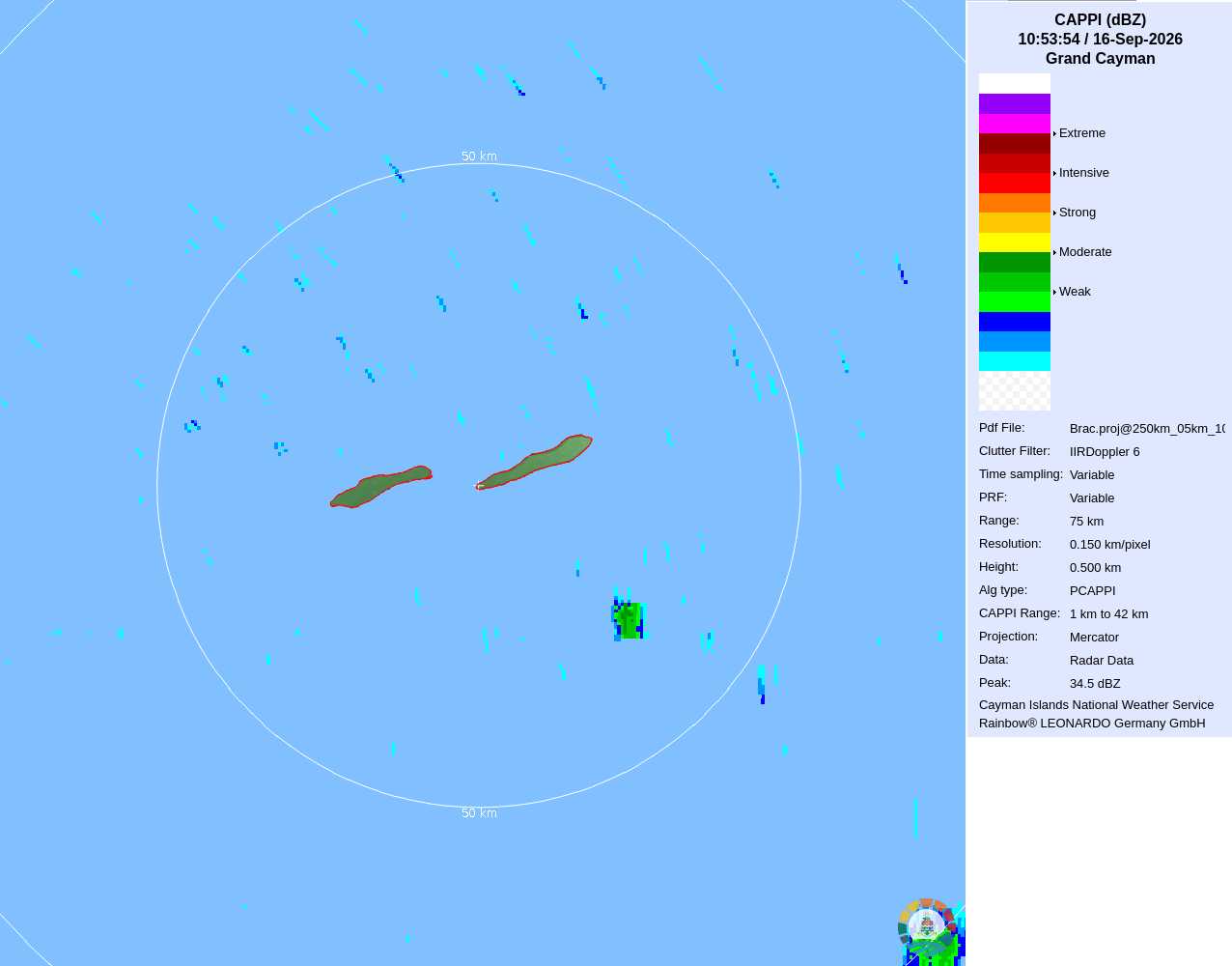This screenshot has width=1232, height=966.
Task: Select the PRF label
Action: coord(993,497)
